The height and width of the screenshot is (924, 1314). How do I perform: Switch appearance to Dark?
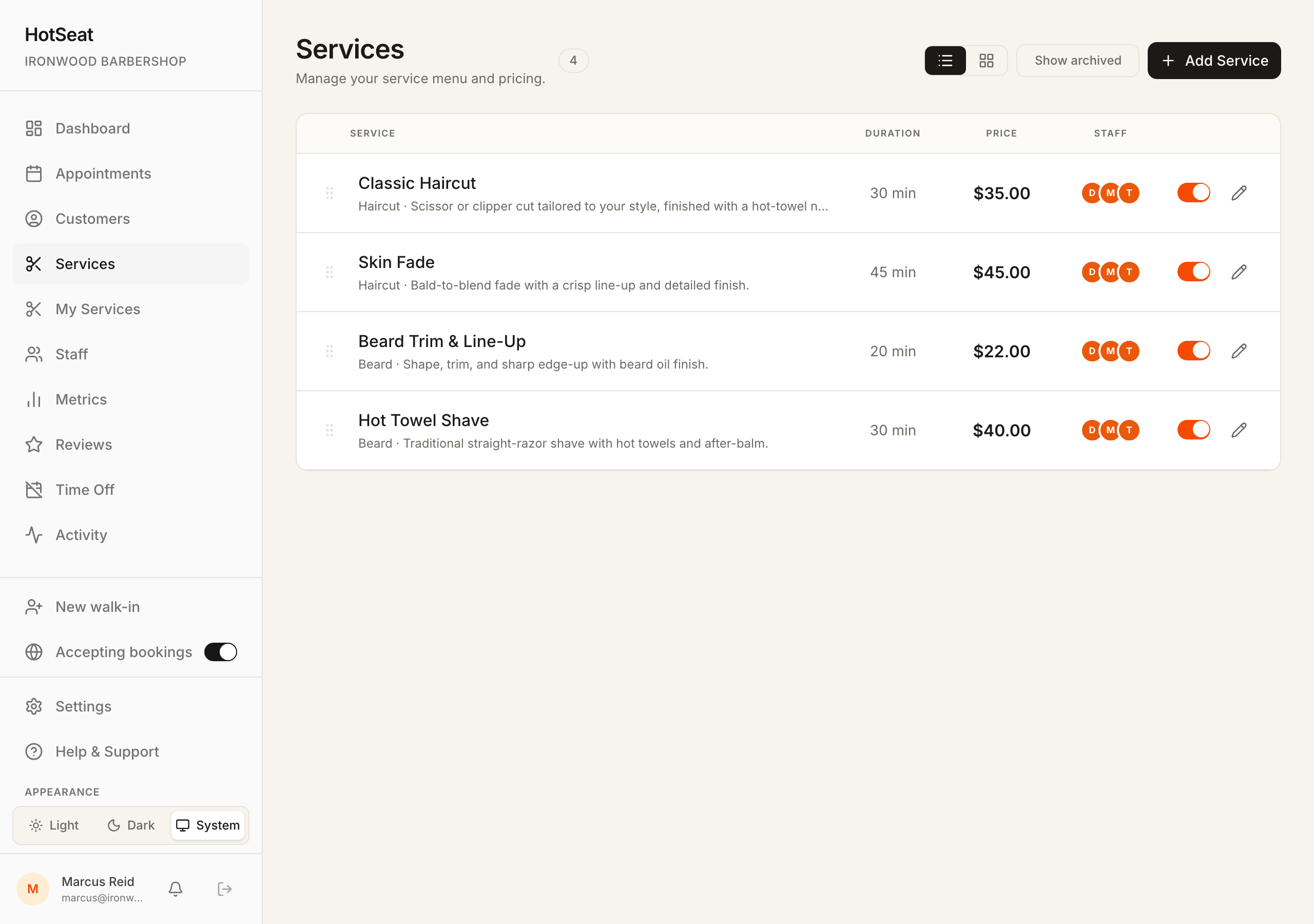[x=131, y=825]
